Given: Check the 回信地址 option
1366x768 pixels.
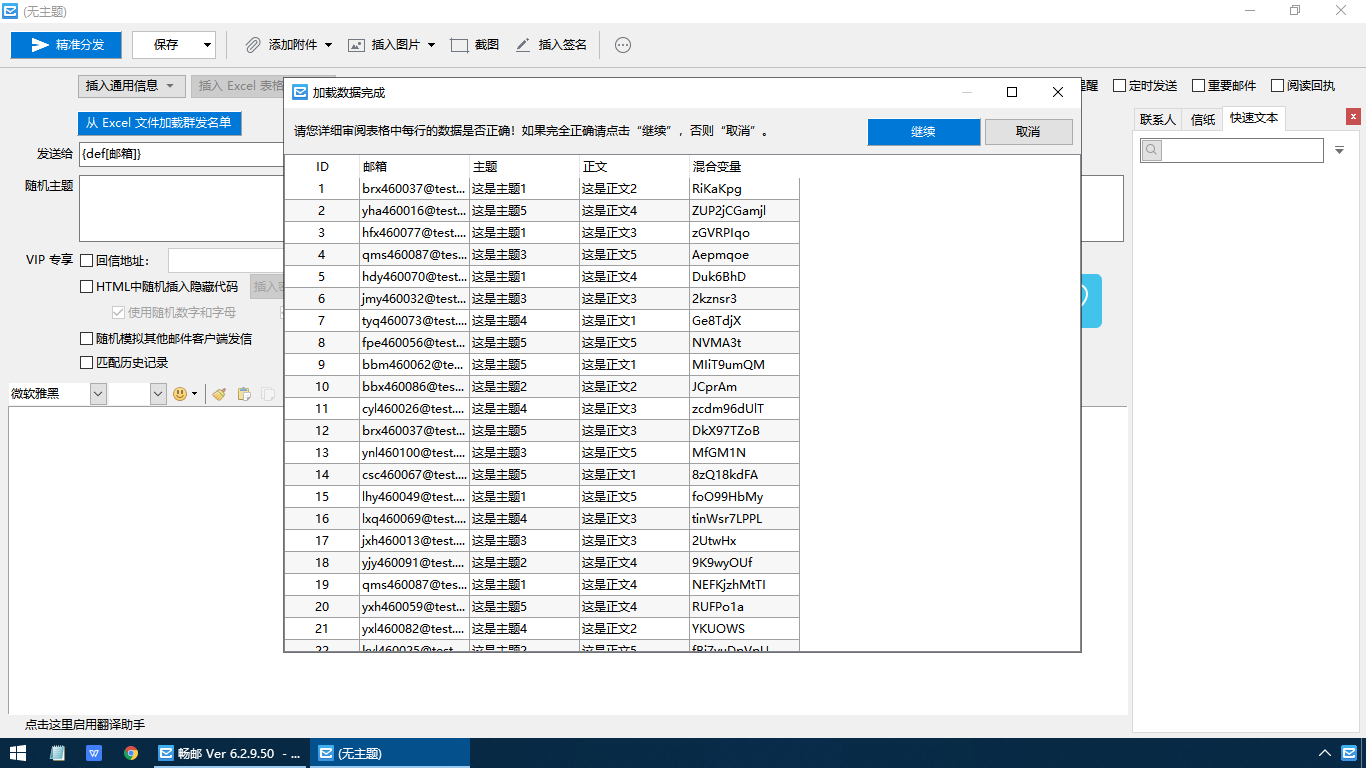Looking at the screenshot, I should pyautogui.click(x=87, y=261).
